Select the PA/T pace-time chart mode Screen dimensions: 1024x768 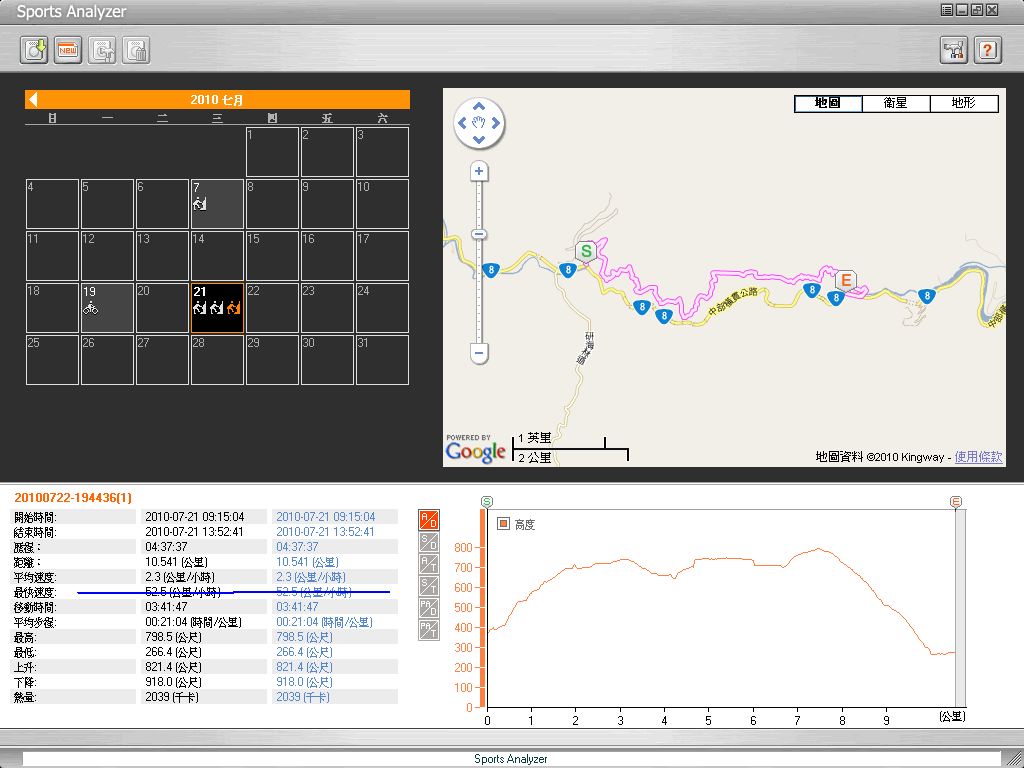pyautogui.click(x=428, y=630)
